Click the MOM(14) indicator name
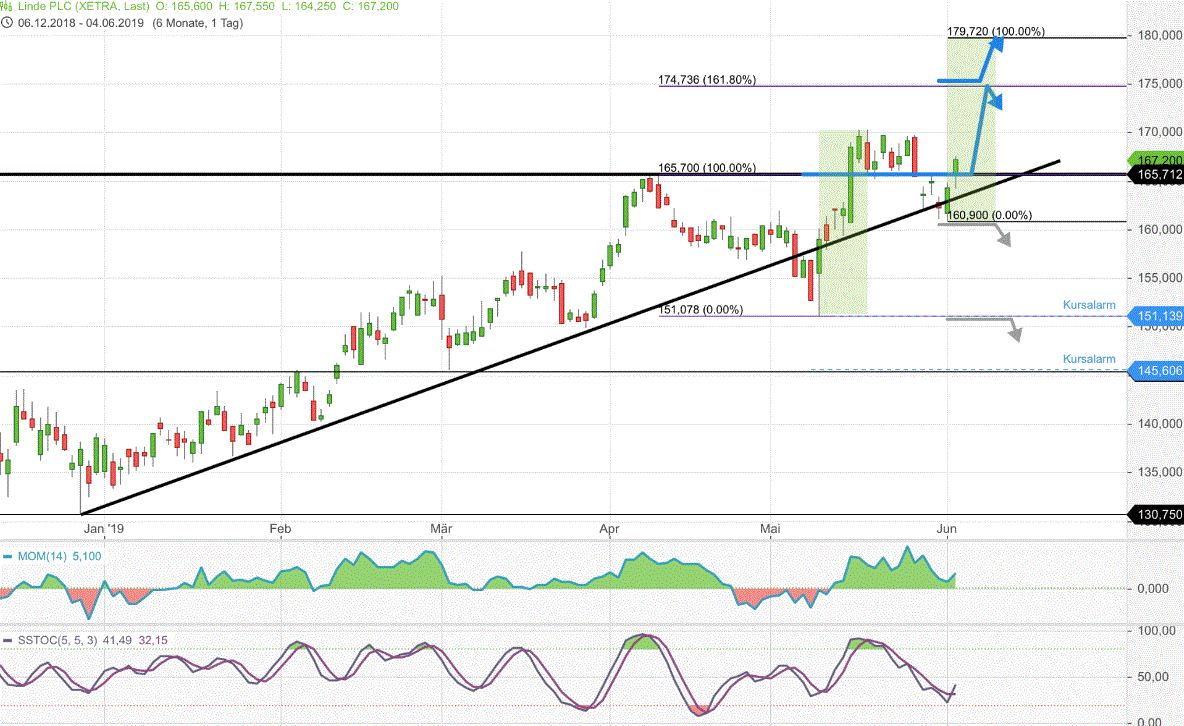The image size is (1184, 726). [x=43, y=557]
